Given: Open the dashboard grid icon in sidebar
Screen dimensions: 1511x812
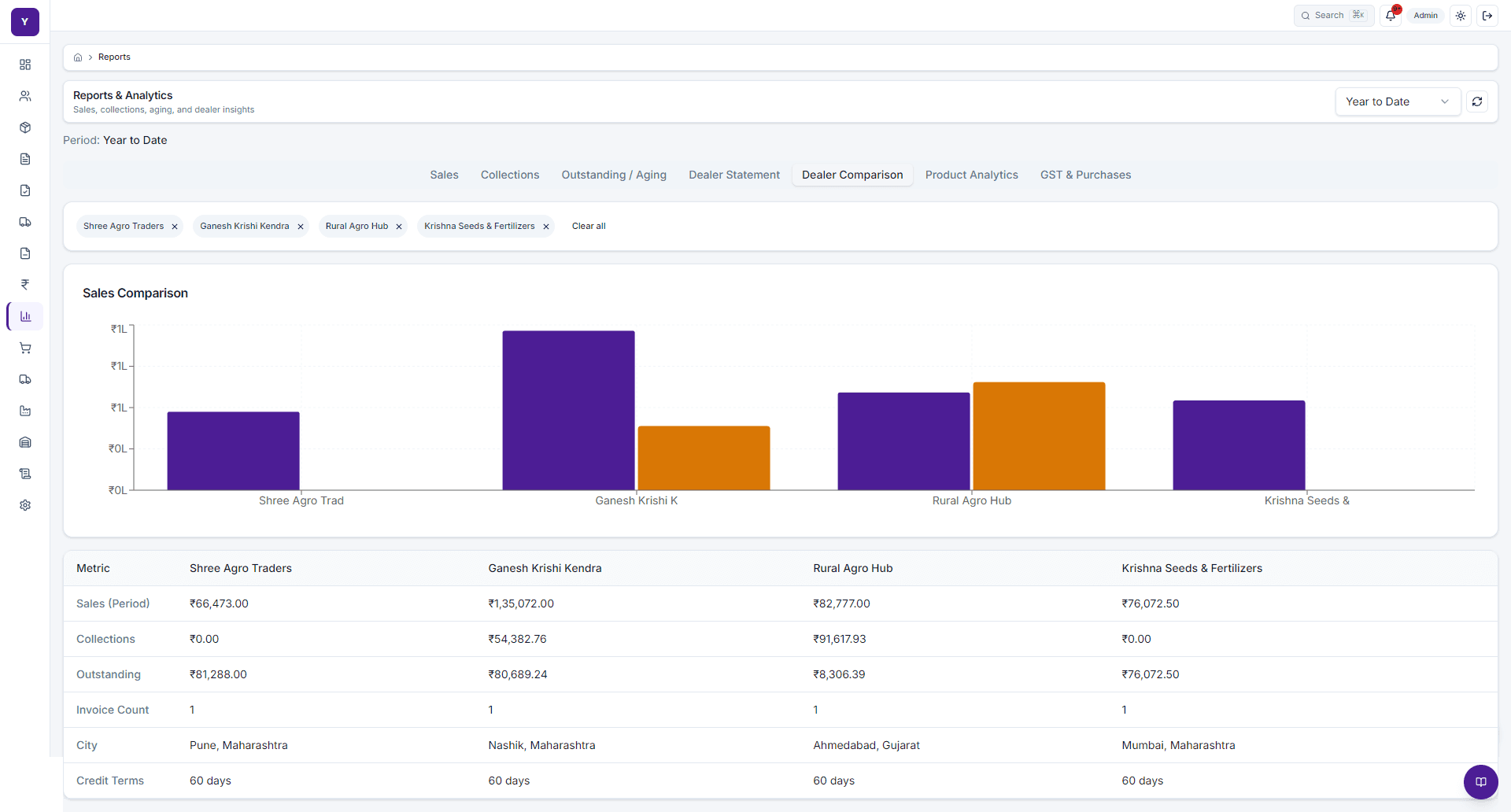Looking at the screenshot, I should point(25,65).
